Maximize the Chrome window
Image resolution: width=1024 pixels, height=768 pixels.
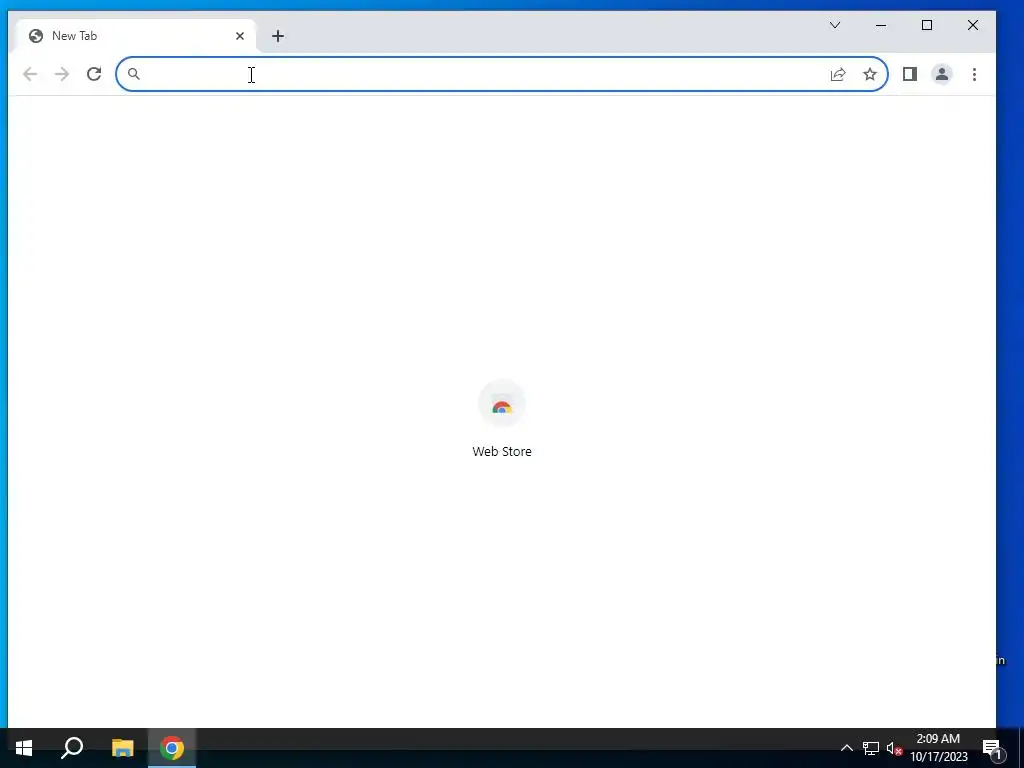(927, 25)
